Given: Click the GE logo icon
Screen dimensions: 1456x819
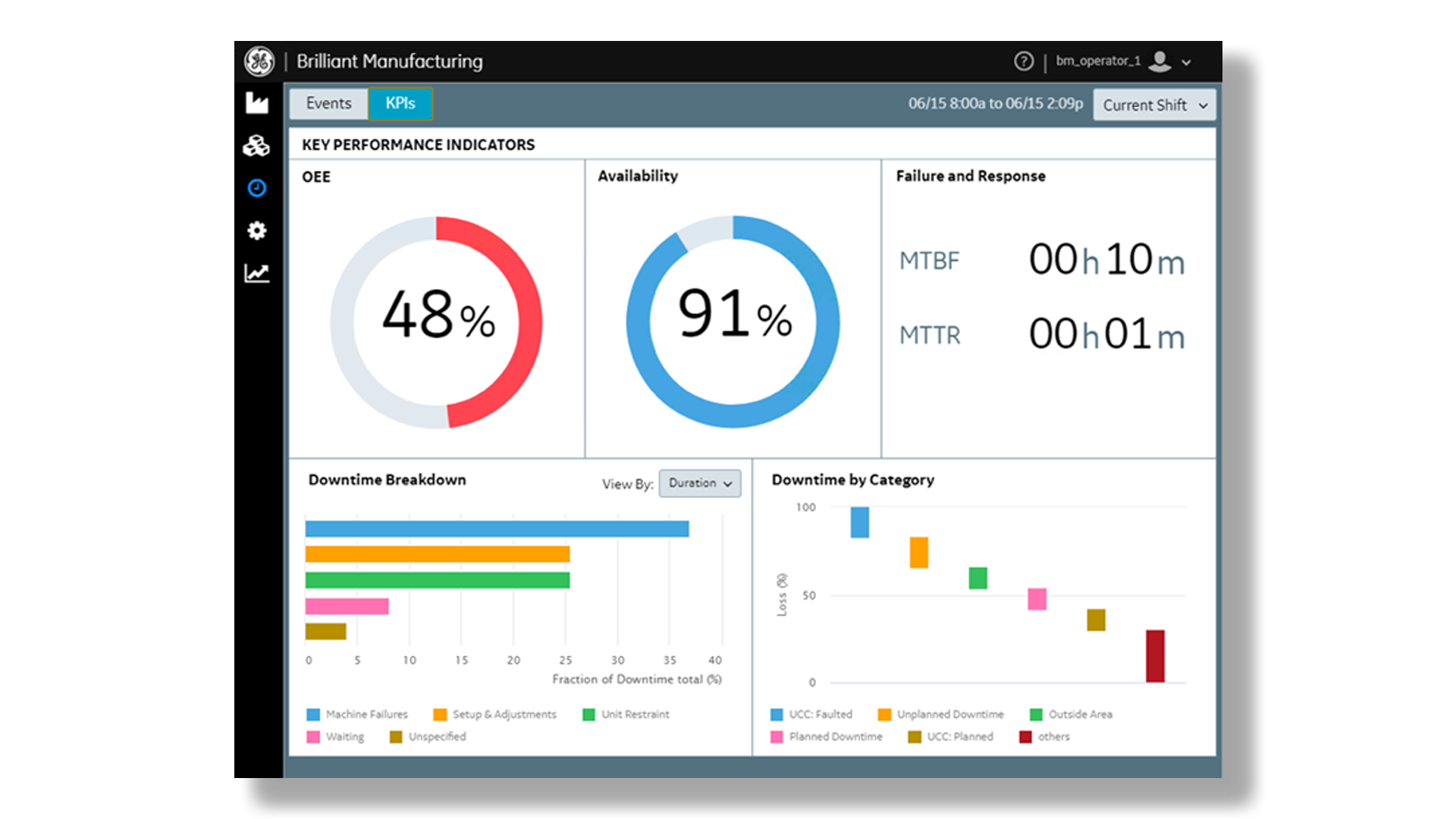Looking at the screenshot, I should pos(259,61).
